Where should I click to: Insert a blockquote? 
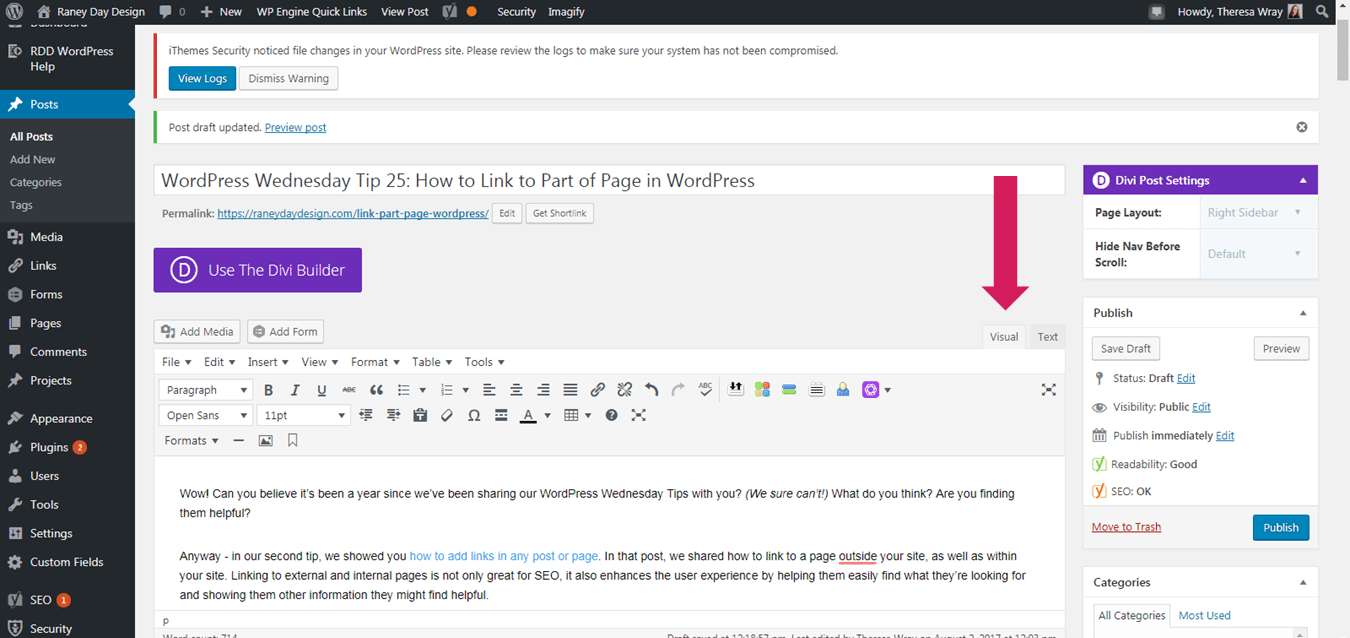pos(377,390)
